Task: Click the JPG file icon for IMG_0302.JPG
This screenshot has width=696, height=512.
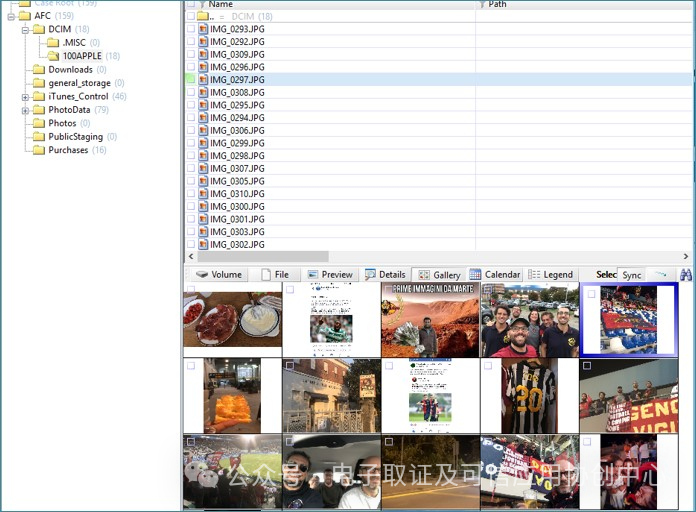Action: (x=203, y=244)
